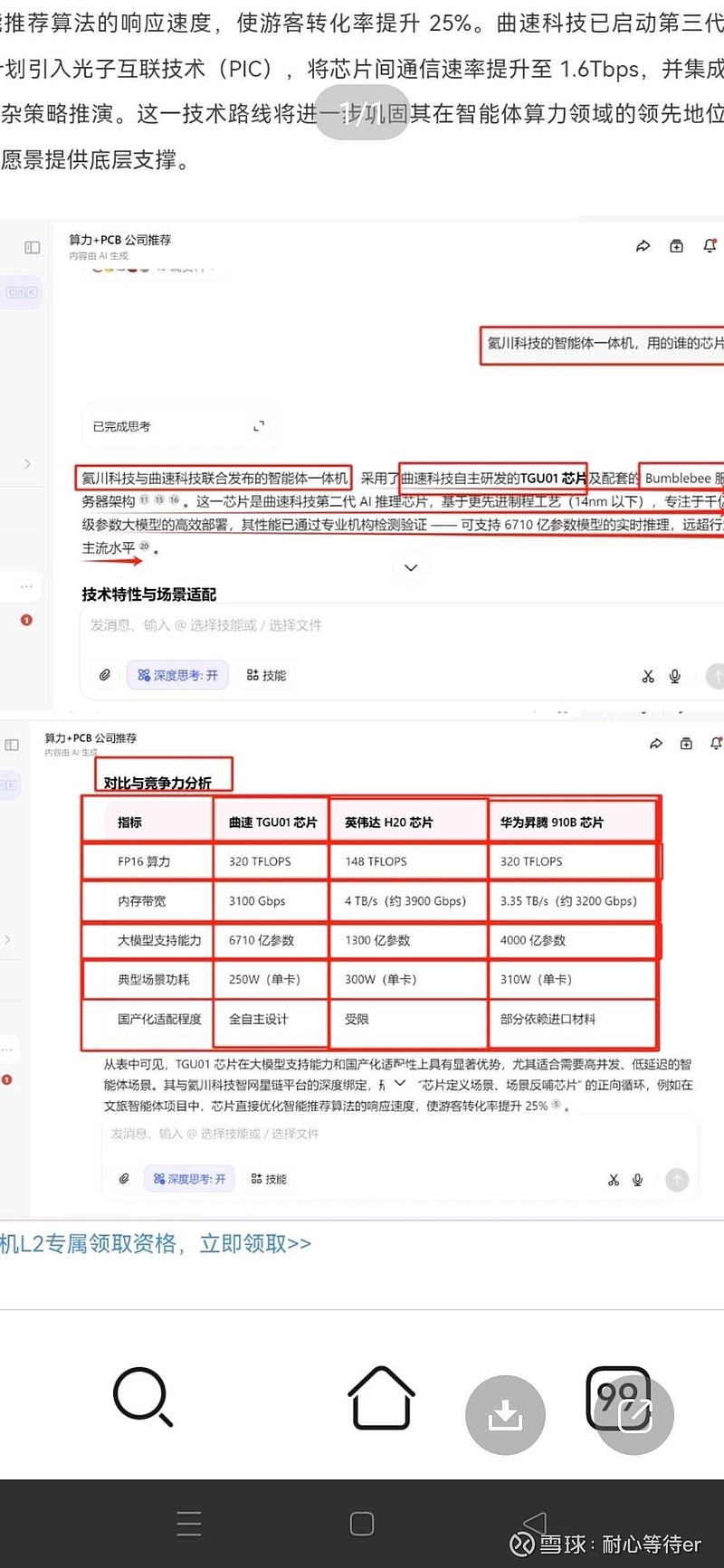Toggle the sidebar icon in the upper chat panel
The width and height of the screenshot is (724, 1568).
pyautogui.click(x=33, y=247)
